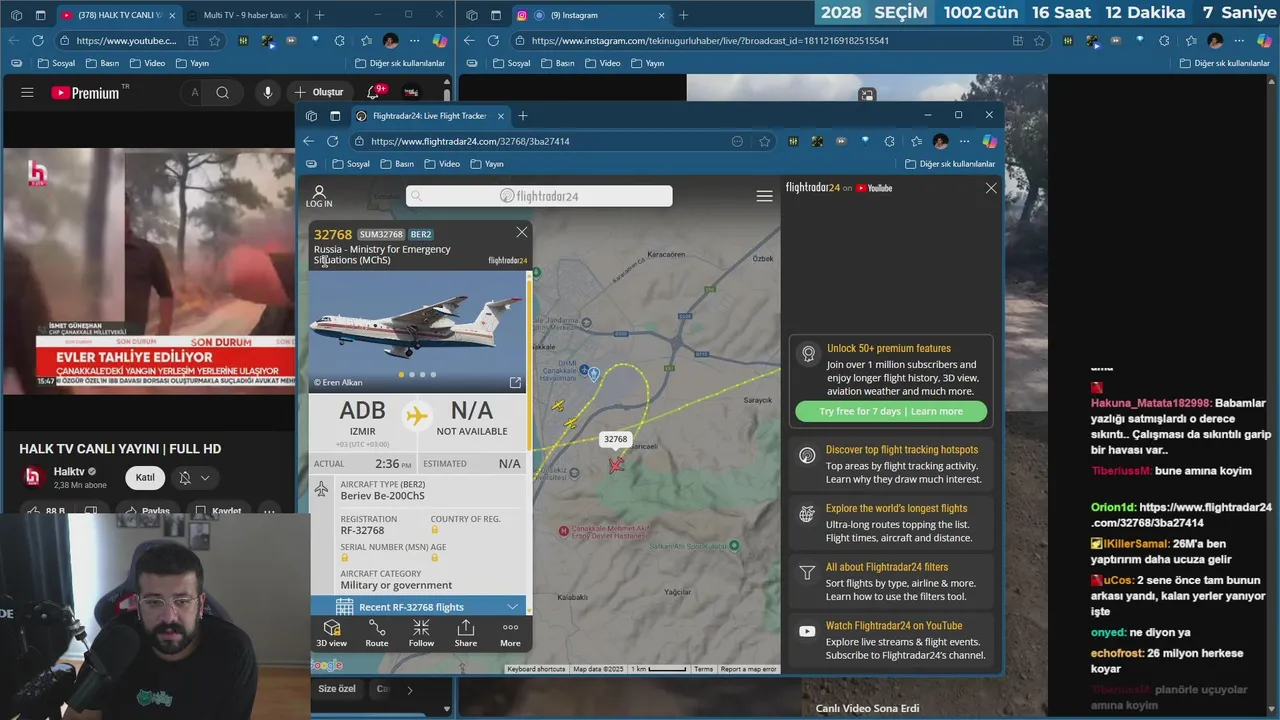The width and height of the screenshot is (1280, 720).
Task: Click Report a map error link
Action: 748,669
